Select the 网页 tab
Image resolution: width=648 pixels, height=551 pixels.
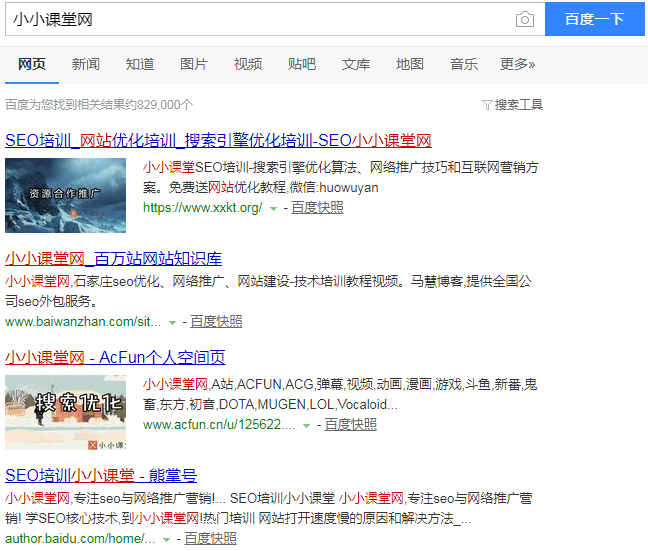[32, 64]
